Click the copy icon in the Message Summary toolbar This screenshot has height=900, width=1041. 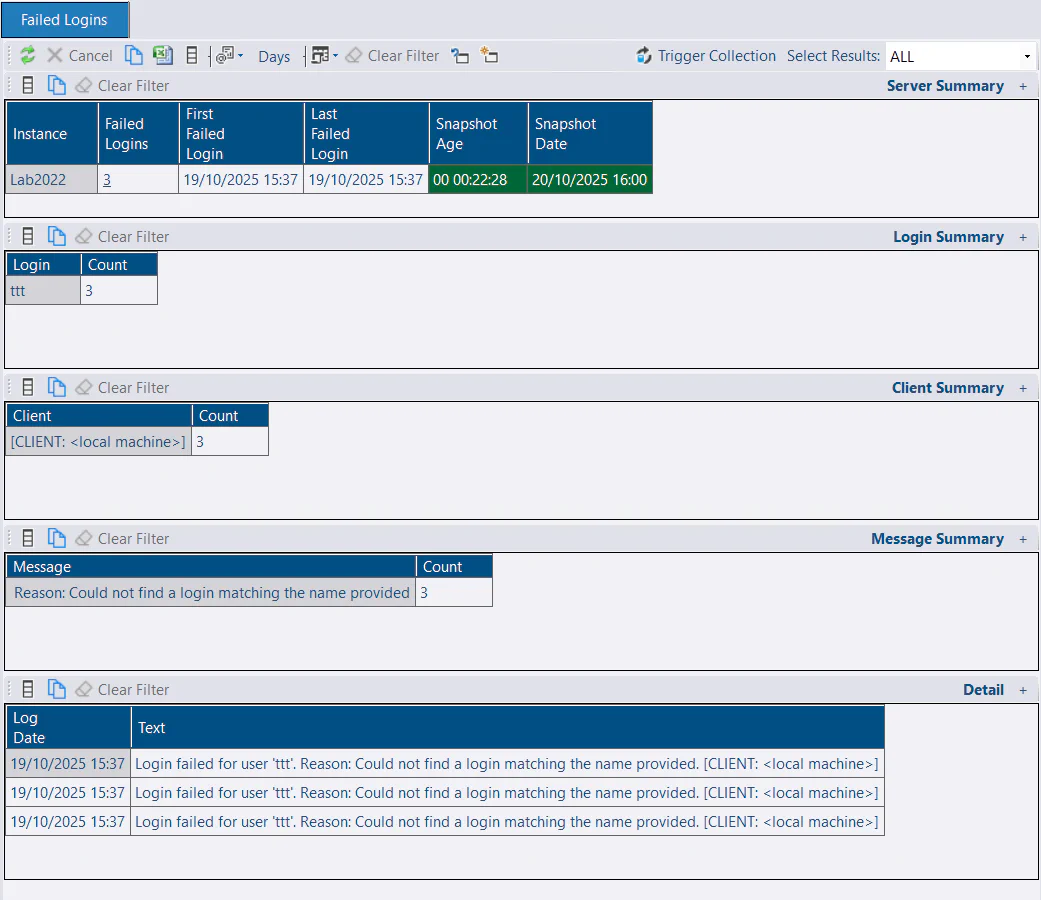pyautogui.click(x=55, y=538)
